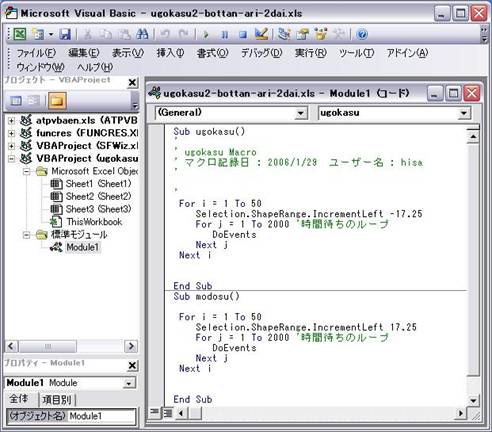Viewport: 492px width, 432px height.
Task: Close the Properties panel
Action: 132,366
